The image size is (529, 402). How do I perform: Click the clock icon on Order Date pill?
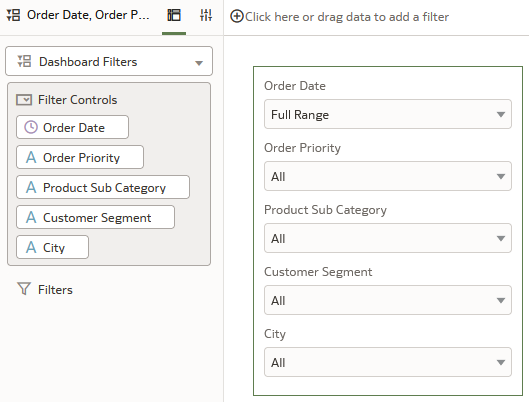[31, 127]
